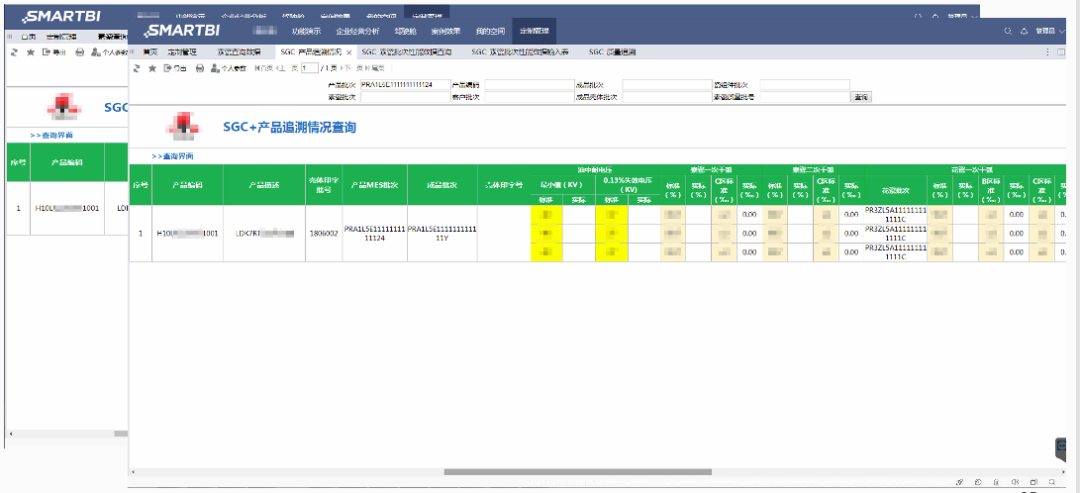
Task: Click the cell 1806002 in the table
Action: [324, 233]
